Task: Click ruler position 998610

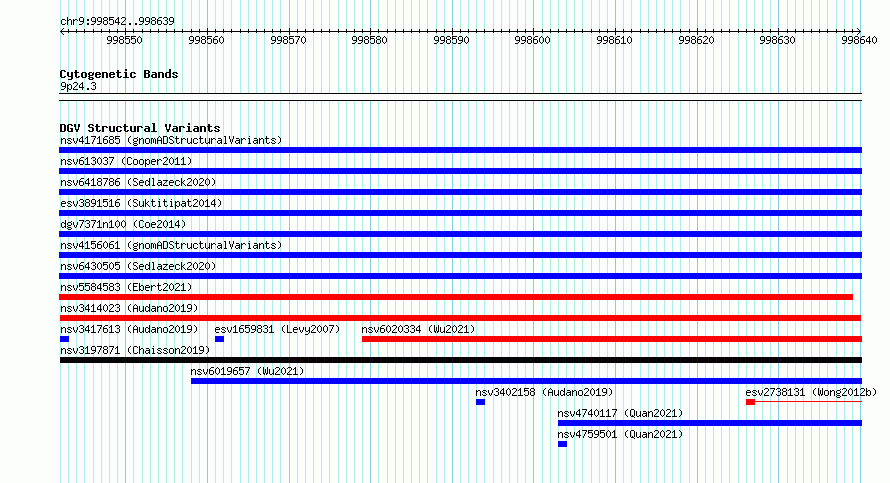Action: [x=614, y=40]
